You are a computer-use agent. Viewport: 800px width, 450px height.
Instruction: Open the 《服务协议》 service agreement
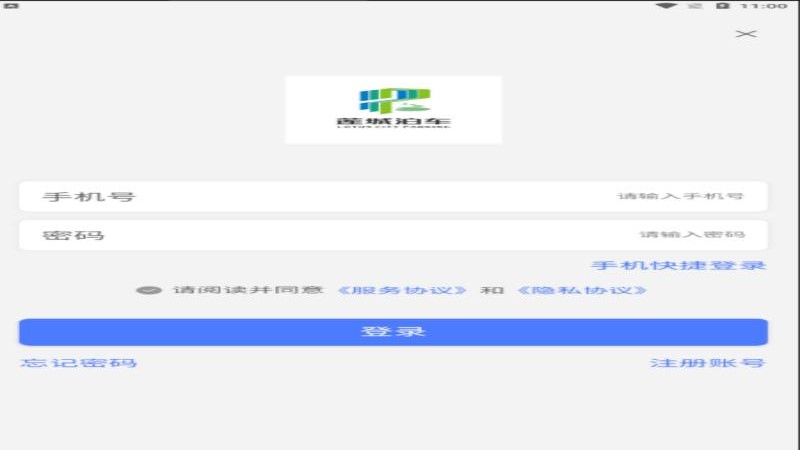coord(402,290)
